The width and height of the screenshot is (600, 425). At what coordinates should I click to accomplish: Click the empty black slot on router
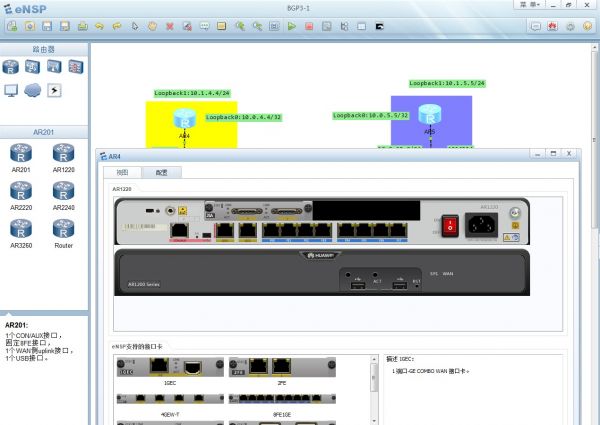(x=366, y=211)
